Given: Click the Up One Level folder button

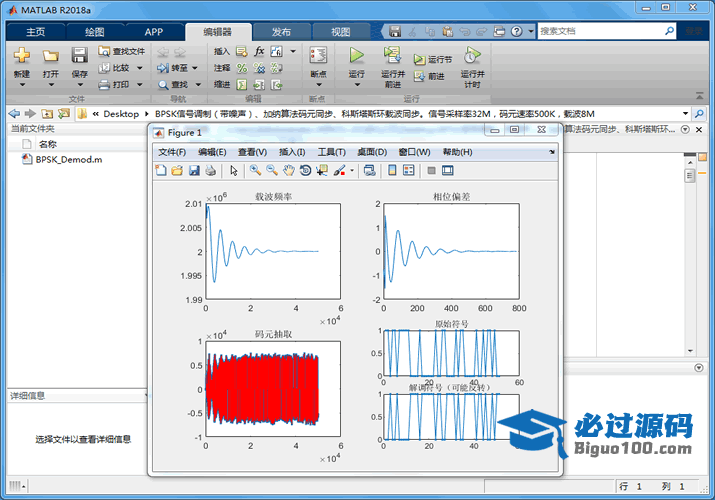Looking at the screenshot, I should (47, 113).
